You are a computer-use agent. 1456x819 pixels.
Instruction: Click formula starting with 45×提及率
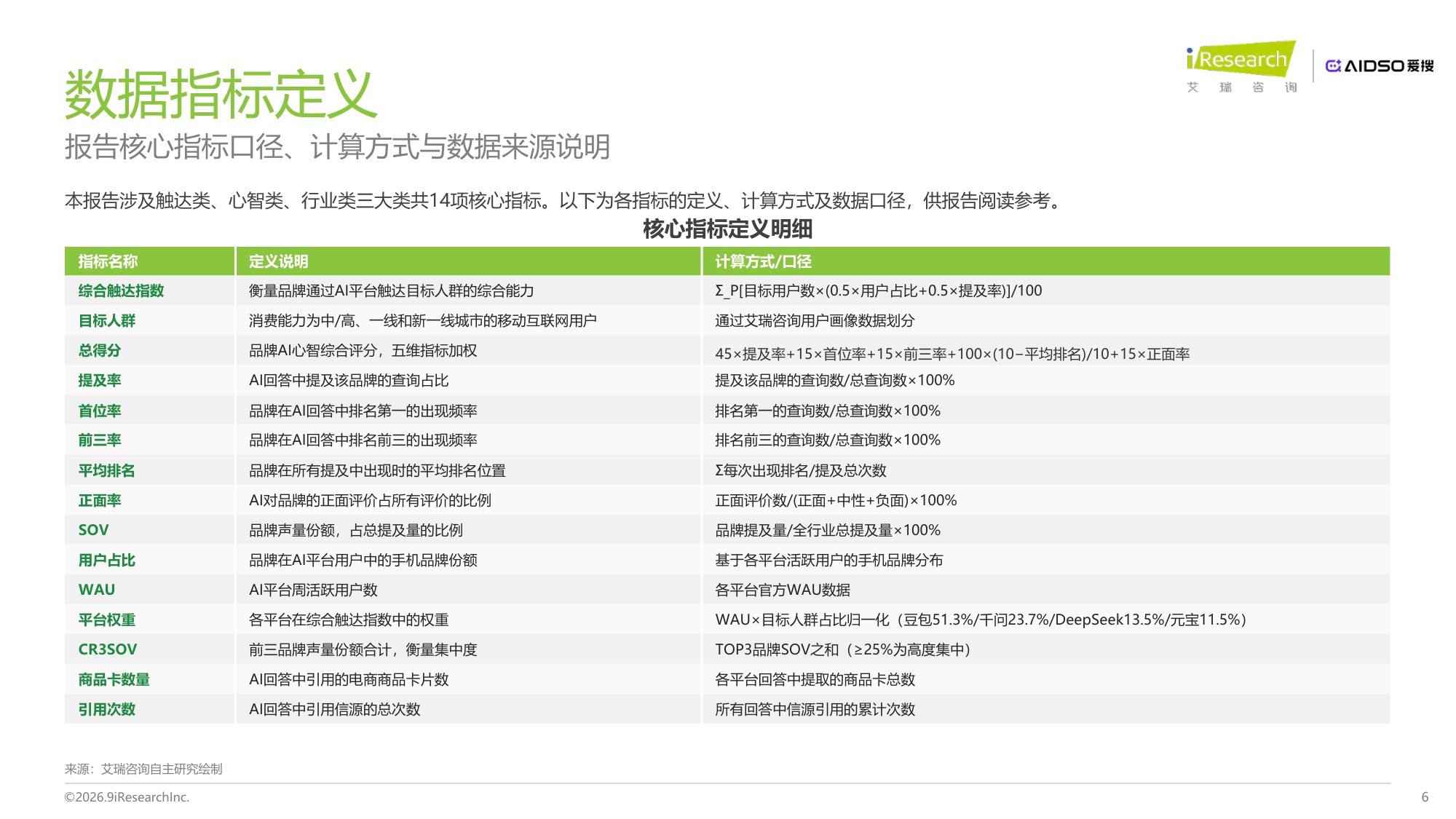(952, 354)
